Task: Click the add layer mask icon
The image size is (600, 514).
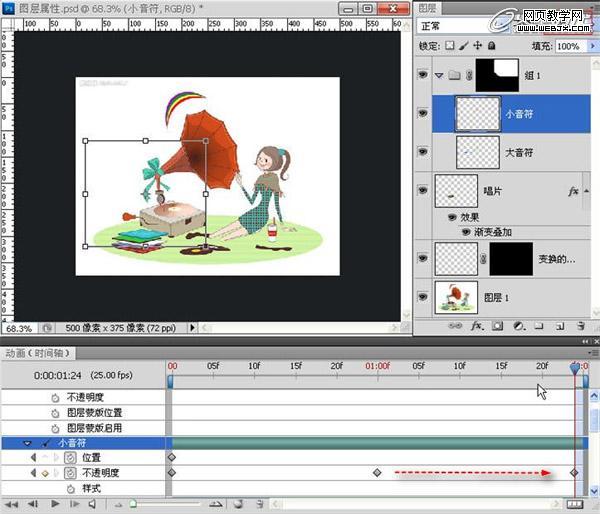Action: point(499,326)
